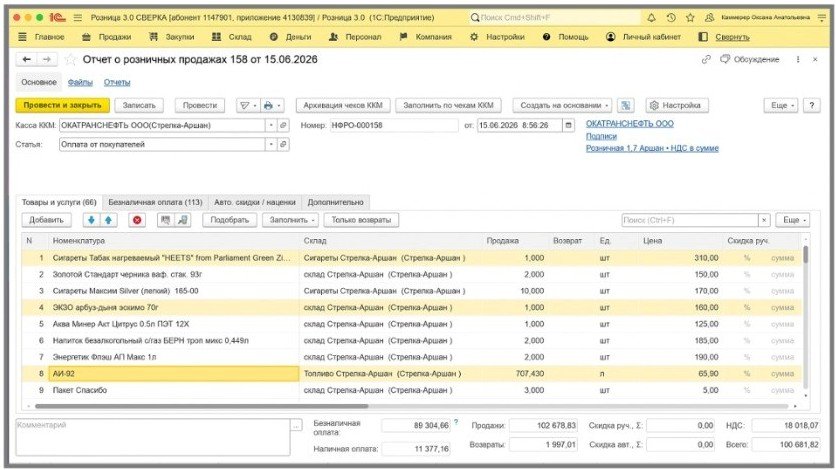
Task: Open the Персонал menu
Action: pyautogui.click(x=355, y=37)
